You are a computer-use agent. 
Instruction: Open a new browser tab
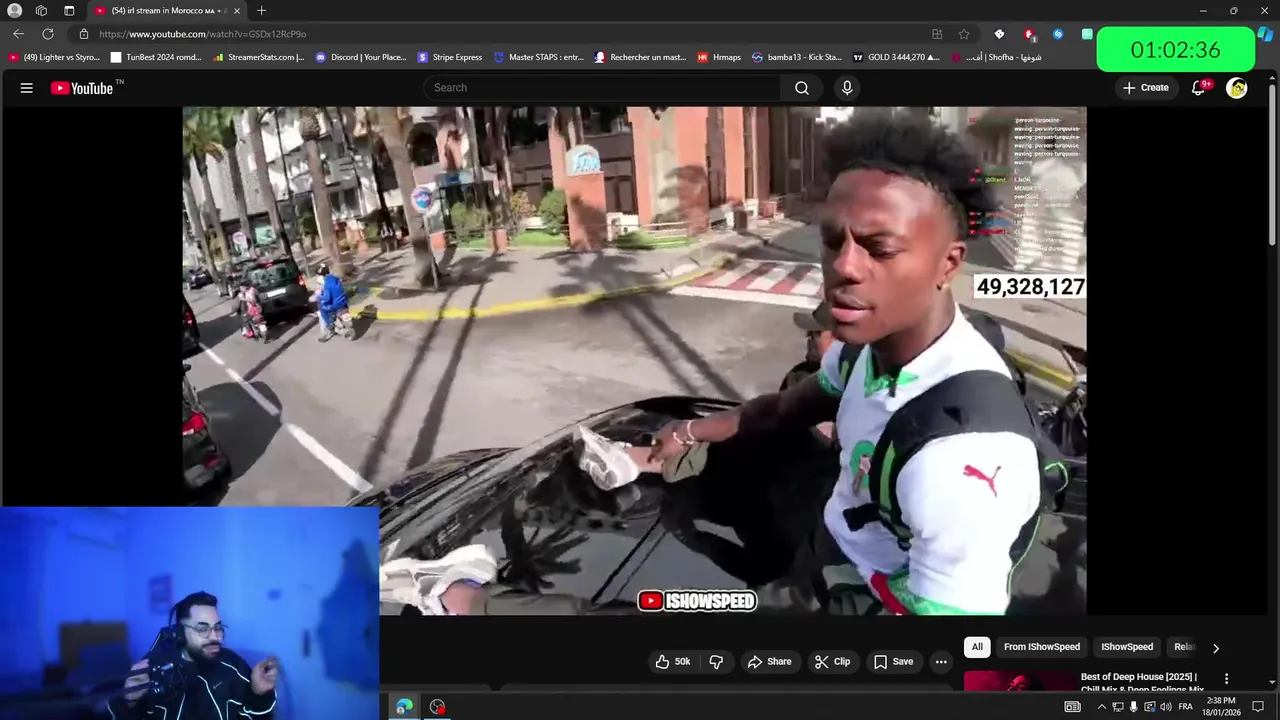pyautogui.click(x=261, y=11)
